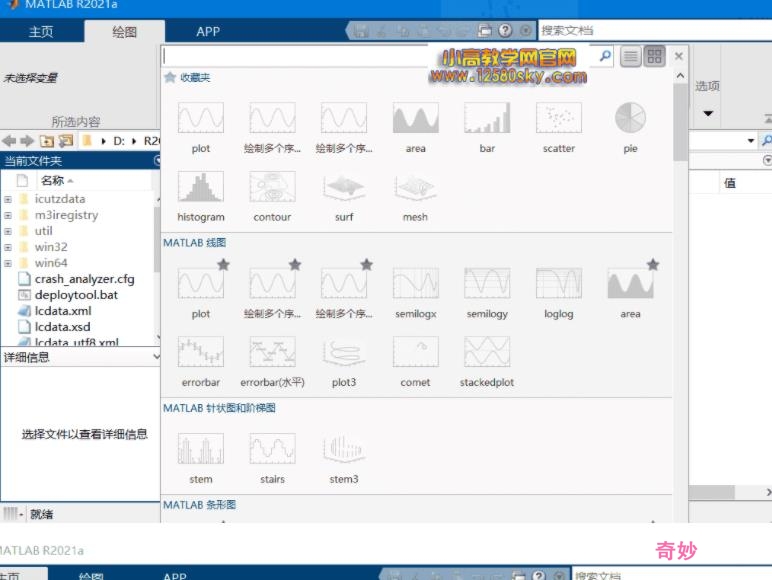Screen dimensions: 772x580
Task: Select the errorbar plot type
Action: coord(200,361)
